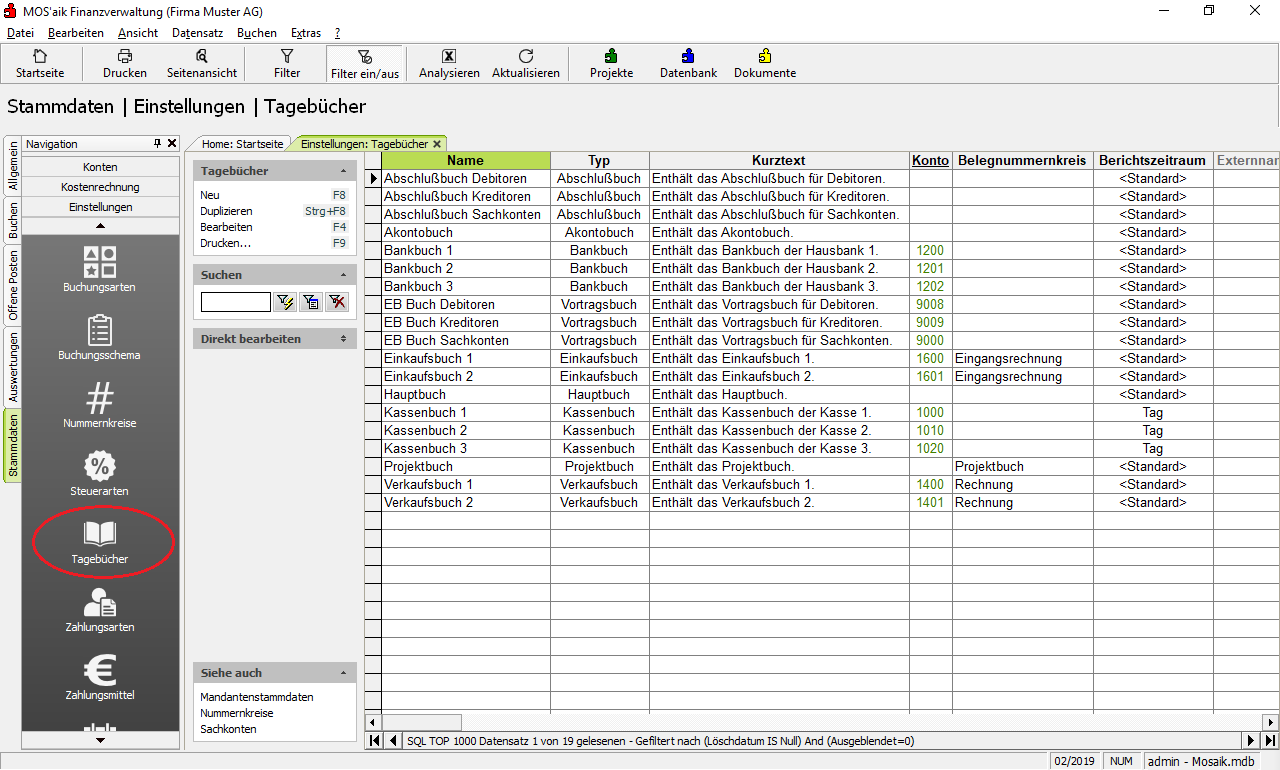Click Duplizieren in the task panel
This screenshot has width=1280, height=770.
click(x=226, y=211)
